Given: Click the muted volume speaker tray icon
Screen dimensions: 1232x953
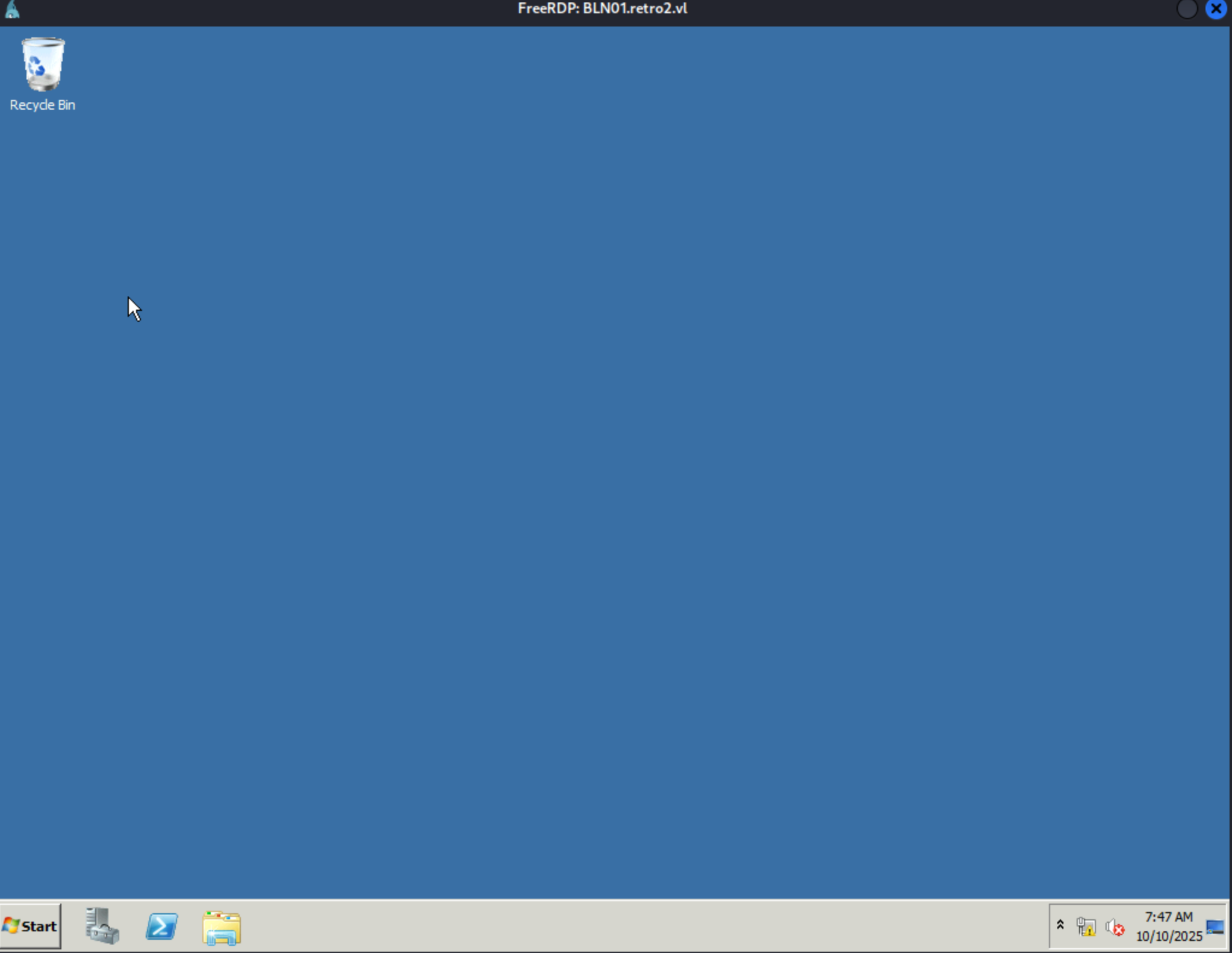Looking at the screenshot, I should (1115, 928).
